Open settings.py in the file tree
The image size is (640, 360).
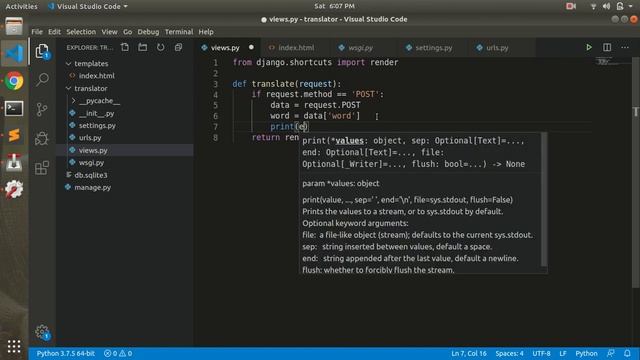pyautogui.click(x=97, y=126)
